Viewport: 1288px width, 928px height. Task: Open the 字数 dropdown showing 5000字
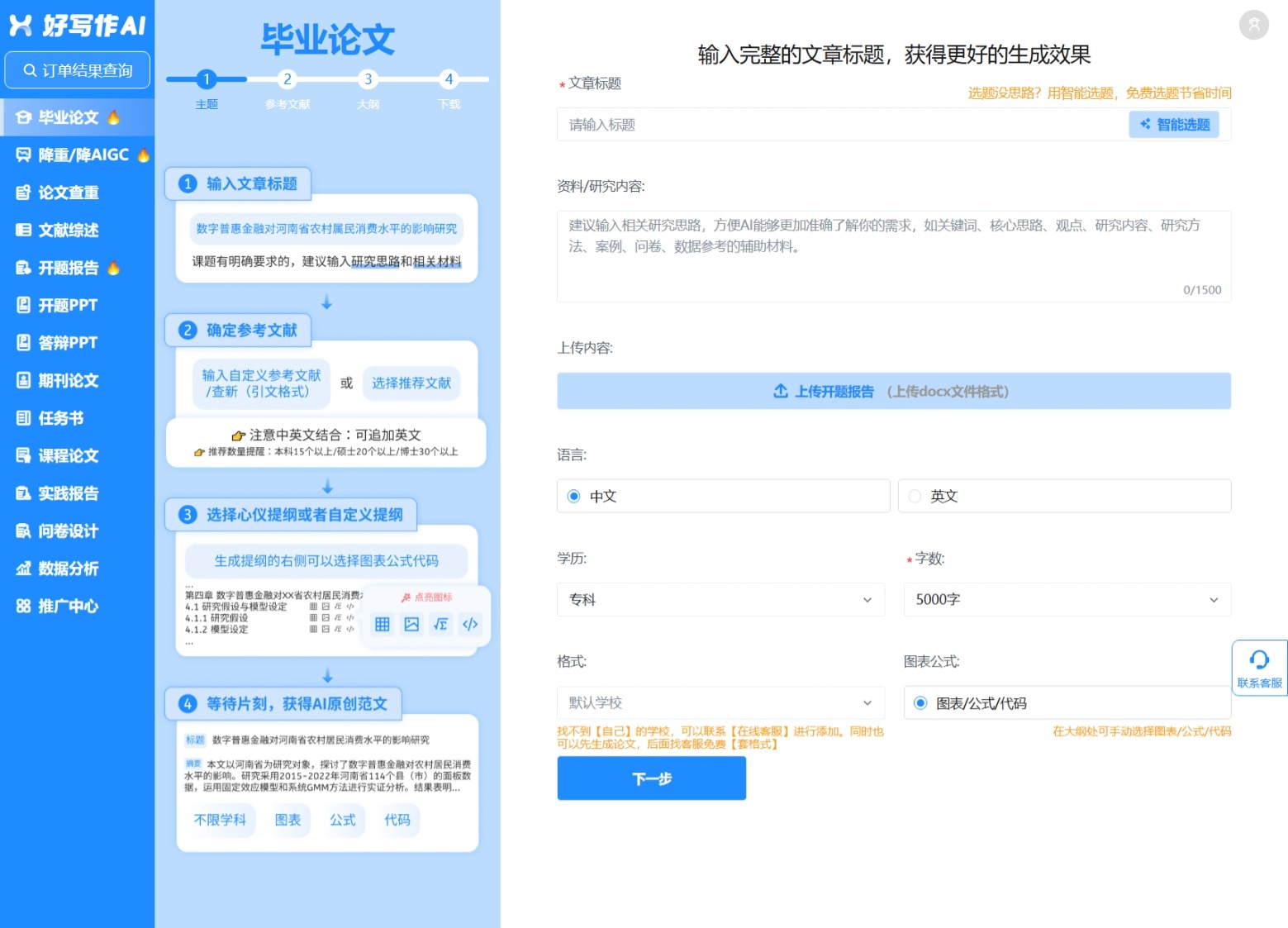(x=1067, y=600)
